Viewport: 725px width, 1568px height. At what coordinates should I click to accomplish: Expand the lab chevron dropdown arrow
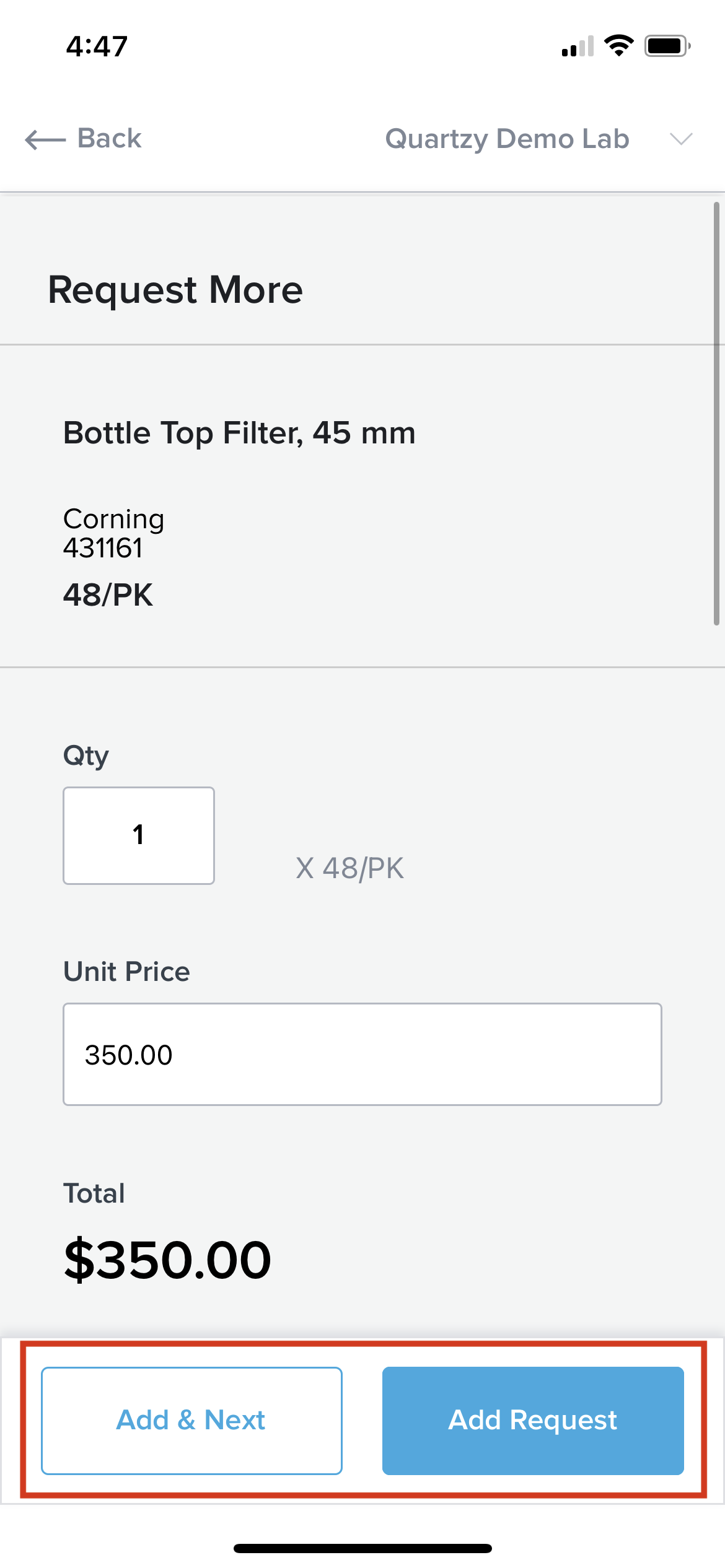(681, 139)
